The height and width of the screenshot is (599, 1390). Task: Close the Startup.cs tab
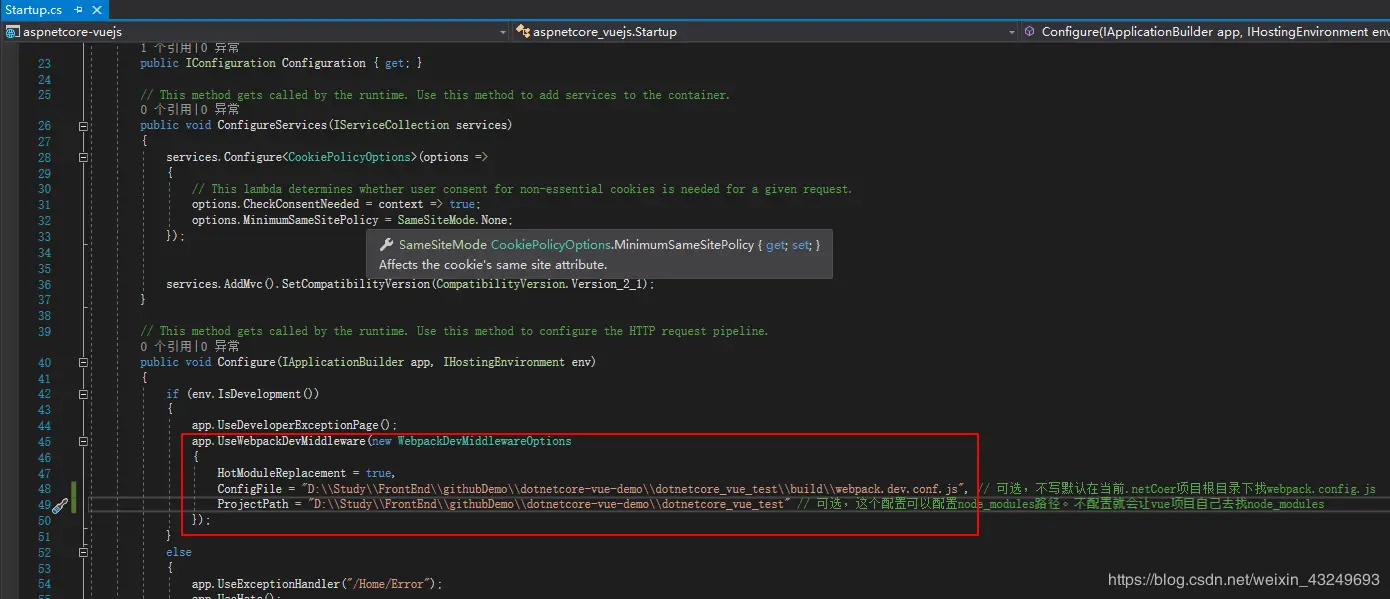point(96,9)
